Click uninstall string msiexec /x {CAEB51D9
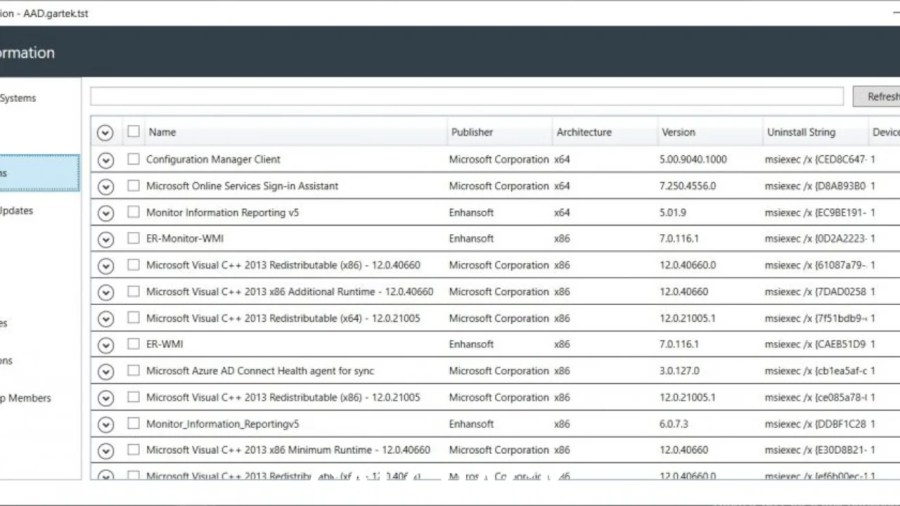900x506 pixels. point(815,344)
